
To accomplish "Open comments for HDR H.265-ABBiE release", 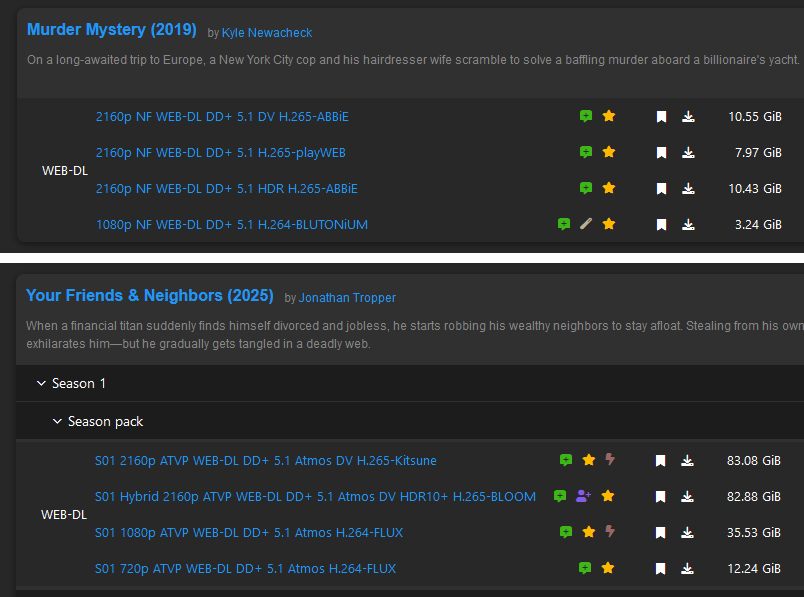I will pos(586,188).
